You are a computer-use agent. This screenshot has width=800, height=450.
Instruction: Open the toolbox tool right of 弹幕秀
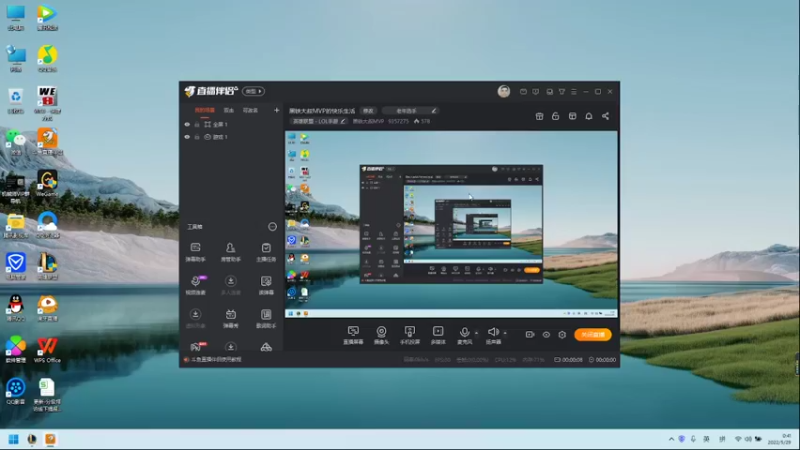(266, 318)
